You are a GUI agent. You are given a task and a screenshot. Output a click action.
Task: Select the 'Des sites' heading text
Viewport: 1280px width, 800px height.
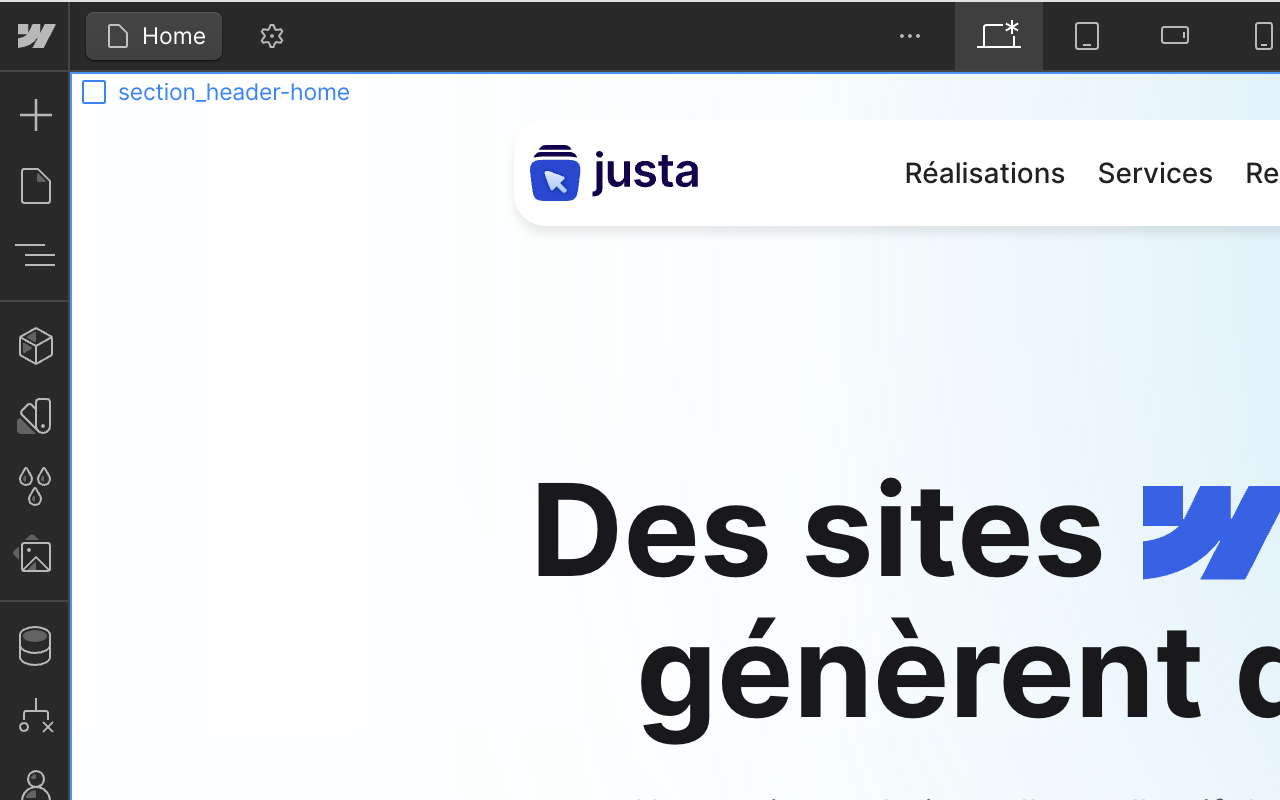click(818, 530)
